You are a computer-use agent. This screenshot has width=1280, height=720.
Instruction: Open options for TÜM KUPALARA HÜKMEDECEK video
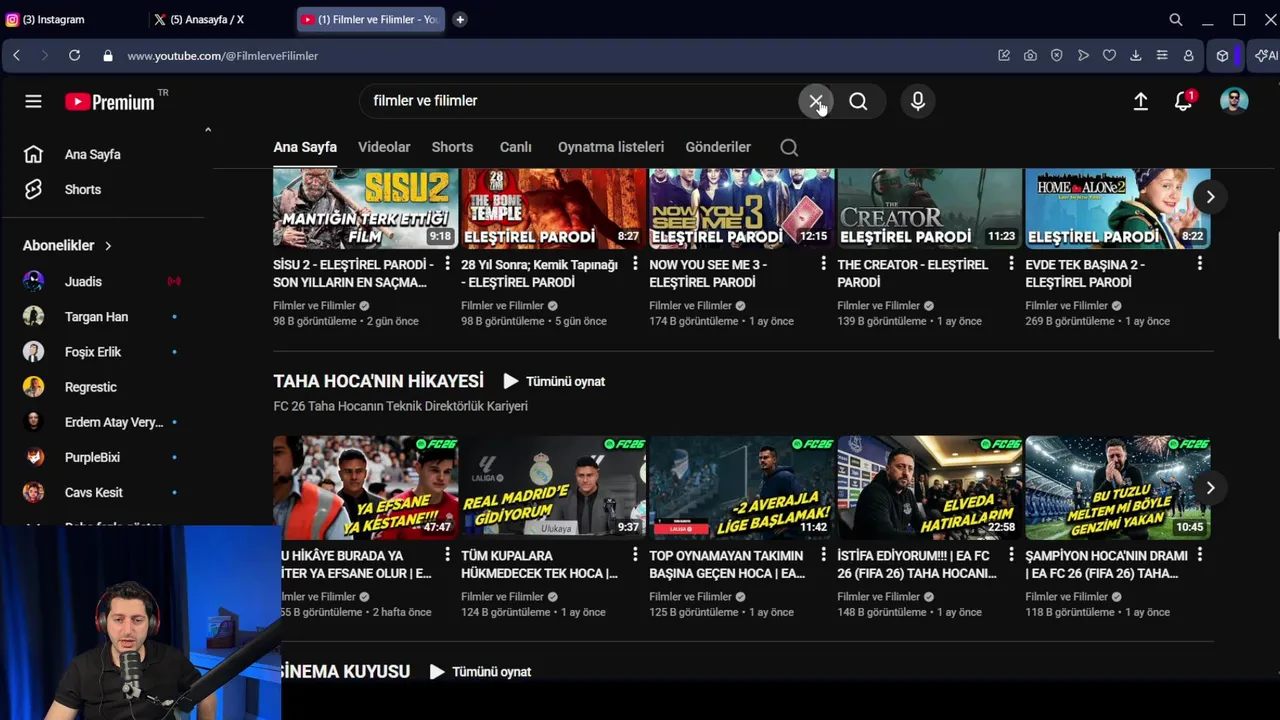(635, 555)
